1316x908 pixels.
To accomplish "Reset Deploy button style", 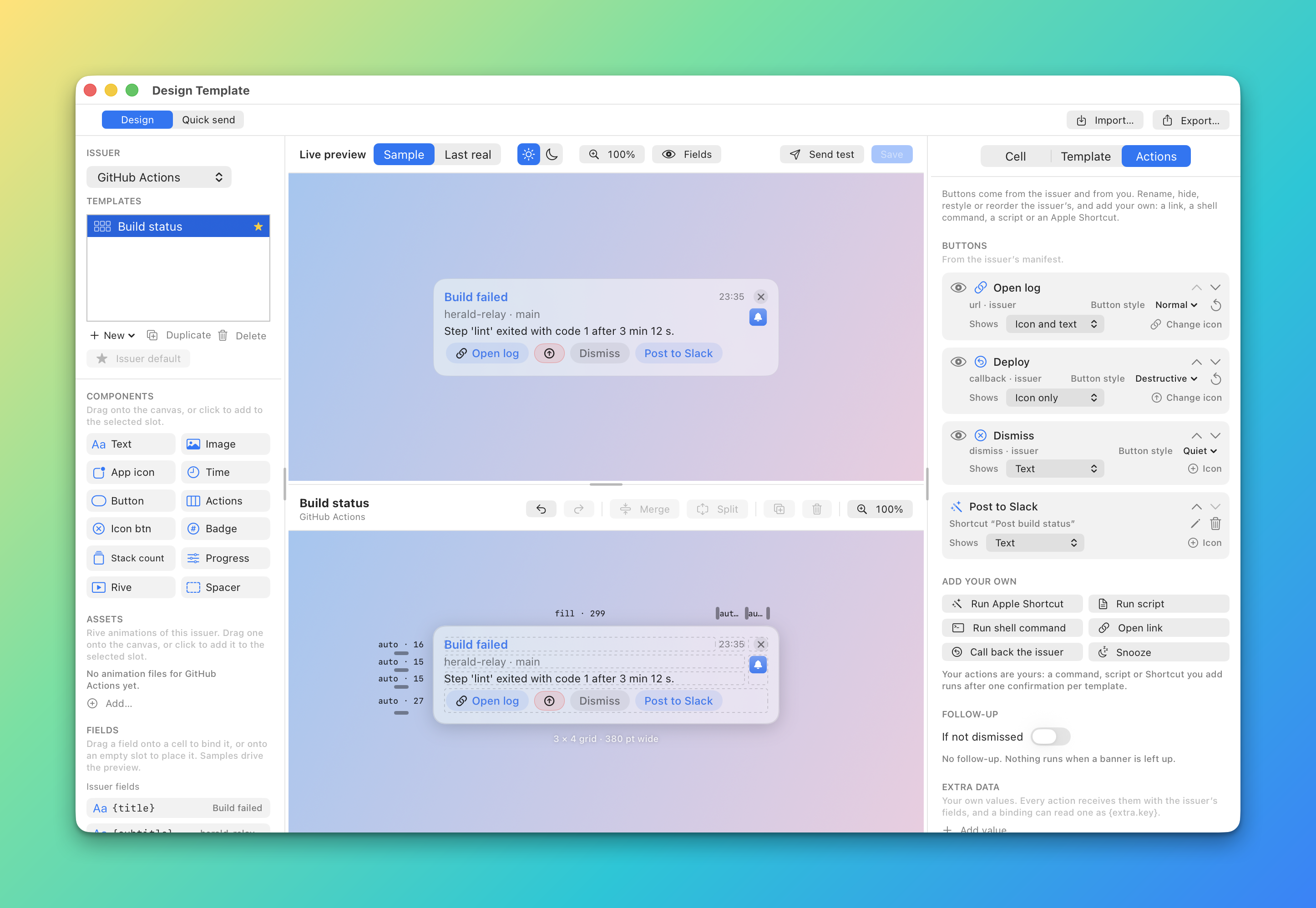I will 1216,379.
